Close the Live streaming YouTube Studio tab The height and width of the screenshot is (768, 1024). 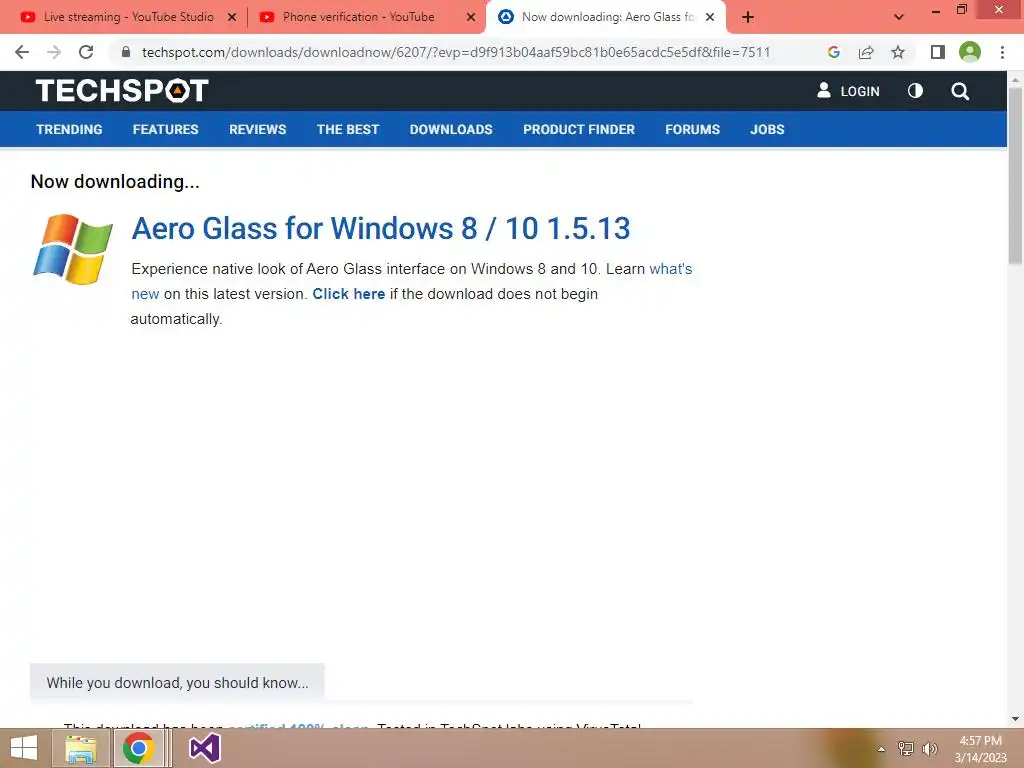click(x=231, y=18)
